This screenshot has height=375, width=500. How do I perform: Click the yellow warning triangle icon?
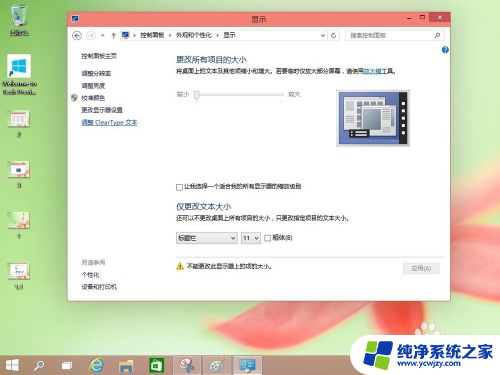(x=180, y=266)
